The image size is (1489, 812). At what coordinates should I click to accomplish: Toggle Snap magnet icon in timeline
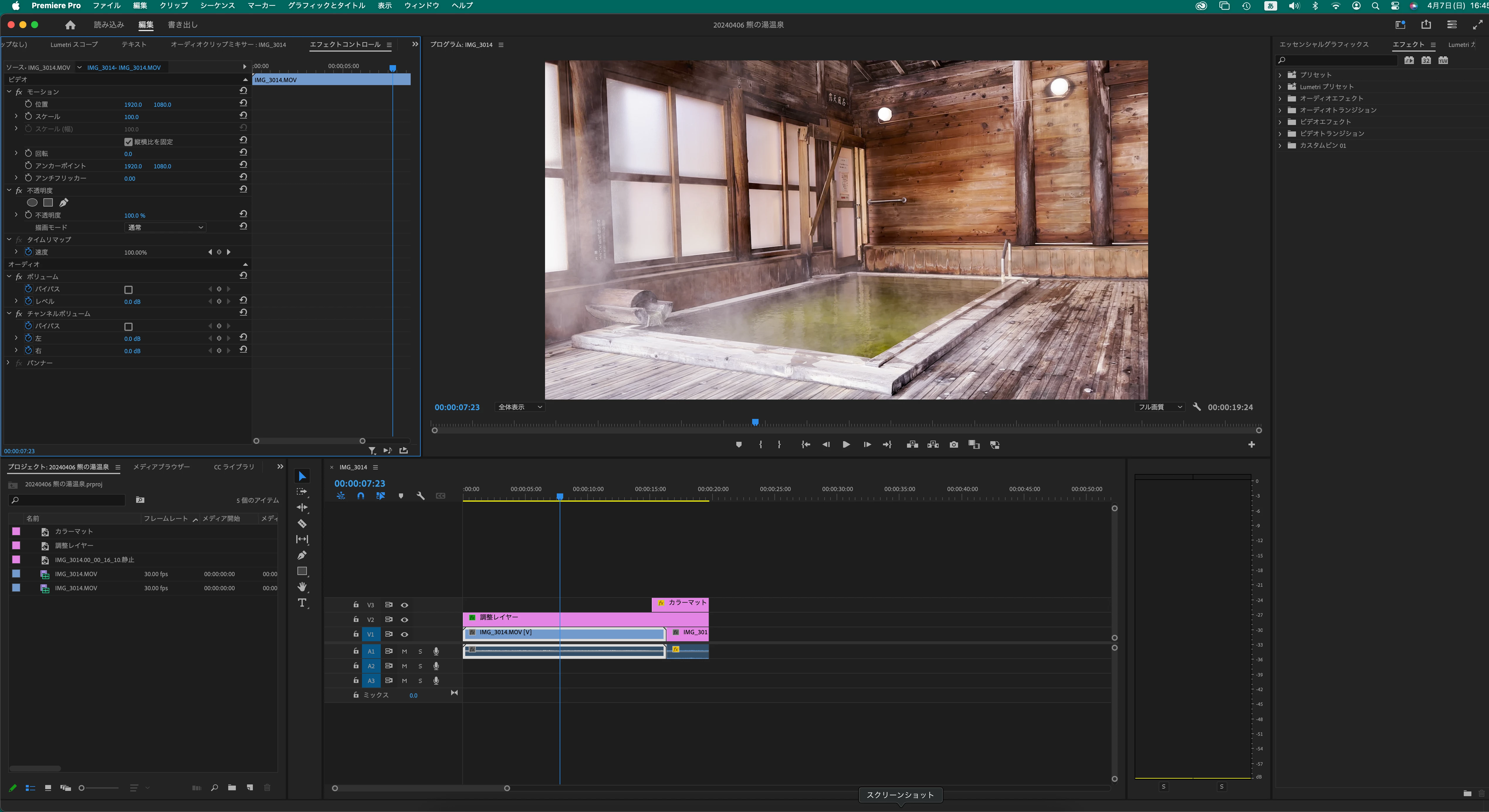(361, 496)
